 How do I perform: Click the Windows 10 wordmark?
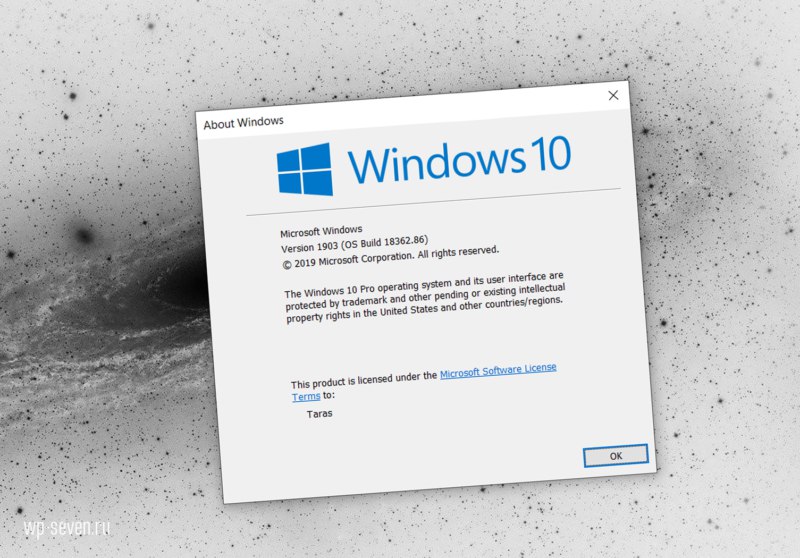coord(459,160)
